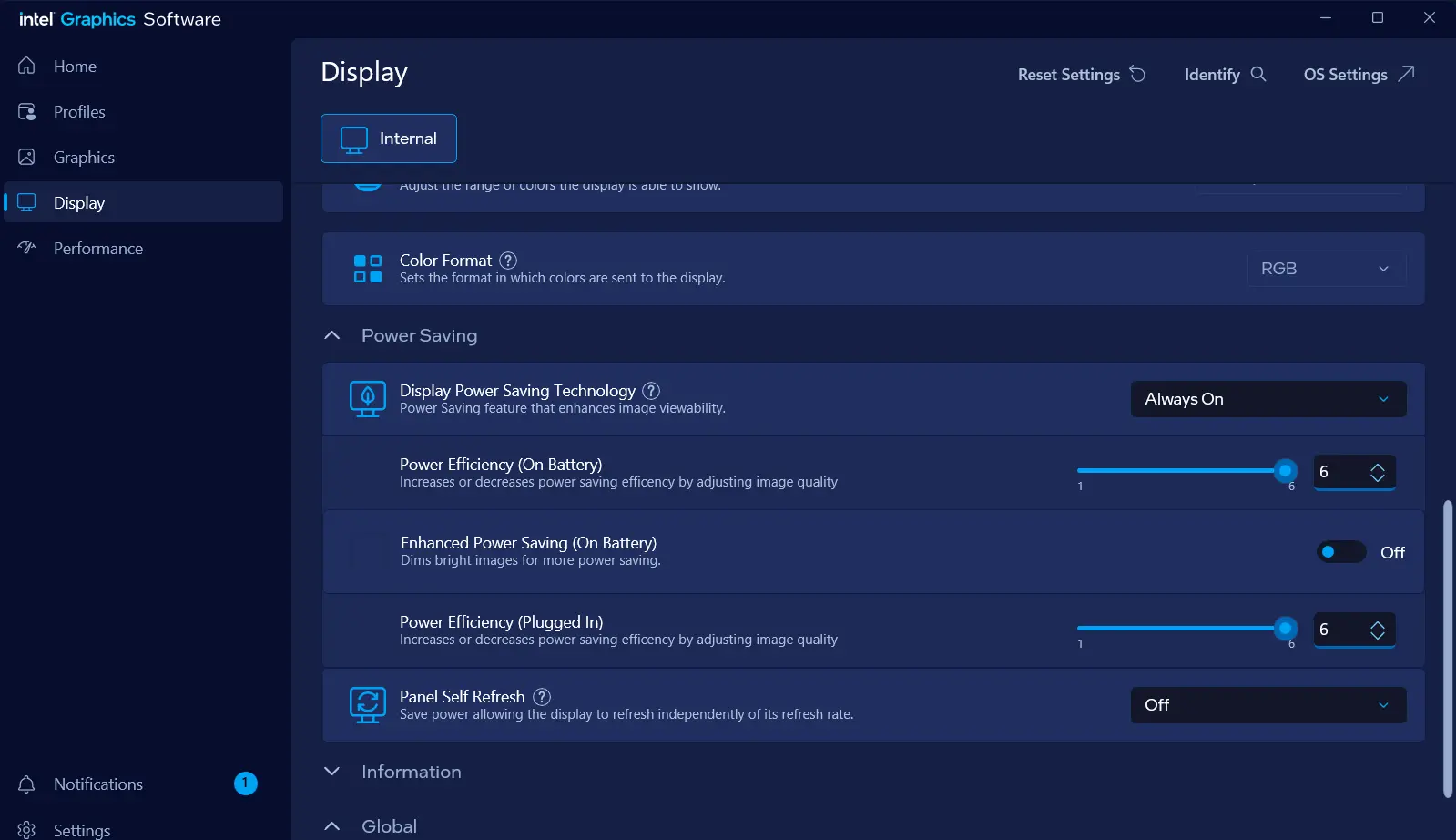The height and width of the screenshot is (840, 1456).
Task: Open Settings in sidebar
Action: click(x=144, y=829)
